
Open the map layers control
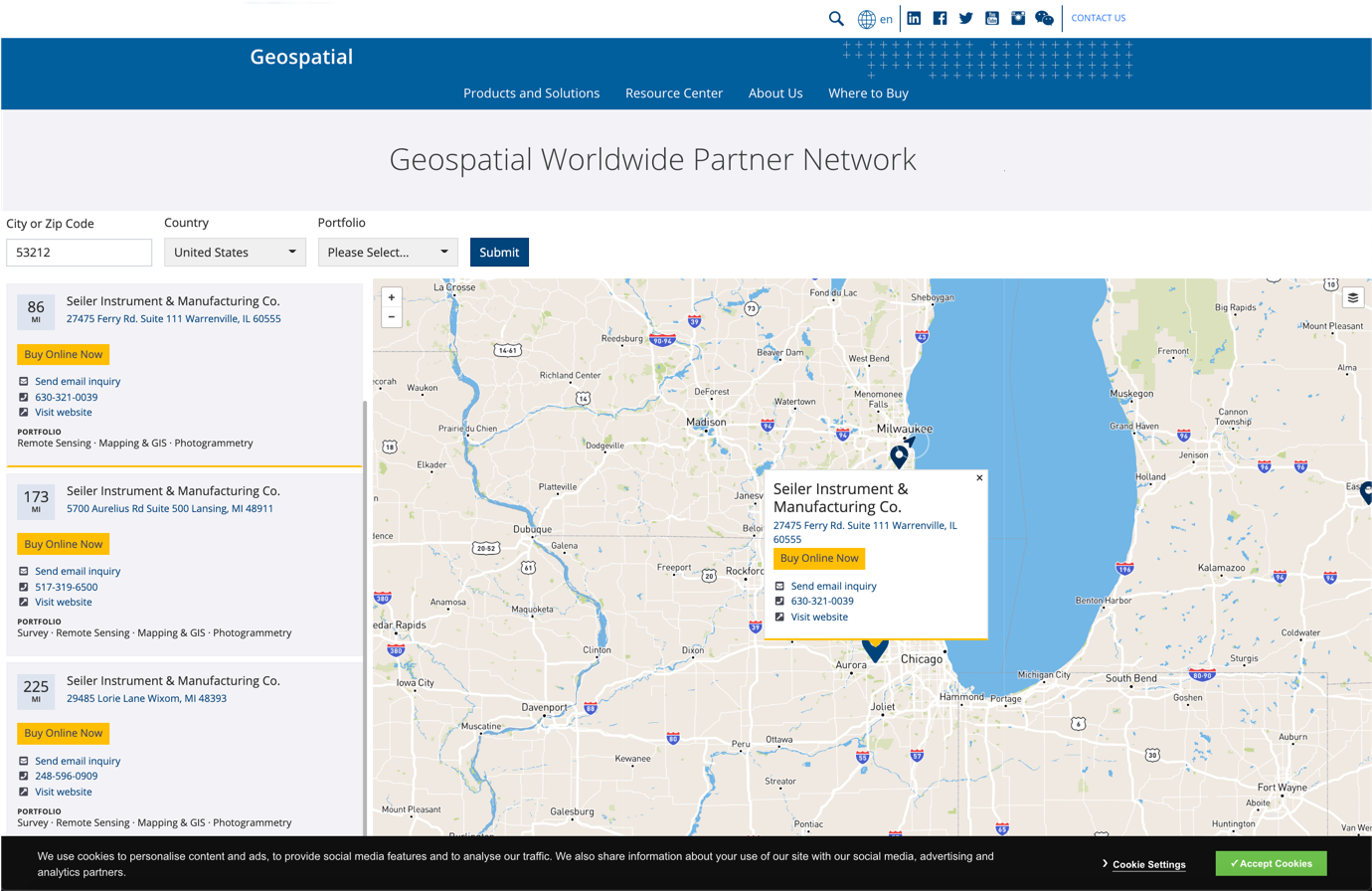point(1353,297)
